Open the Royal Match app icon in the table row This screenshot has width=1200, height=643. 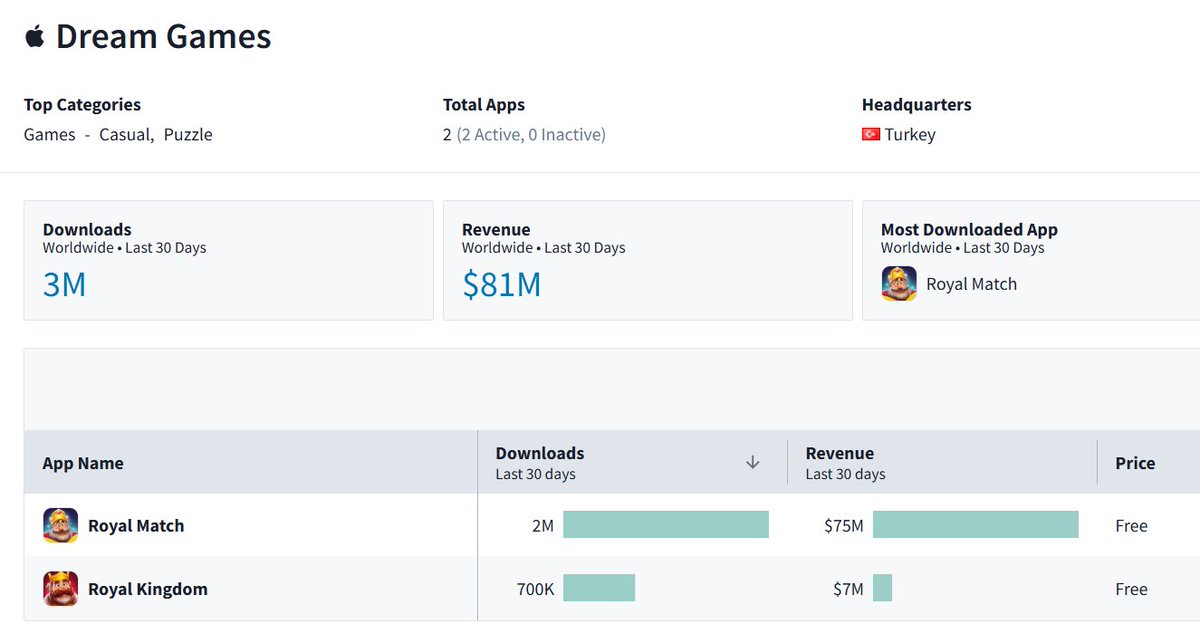60,525
